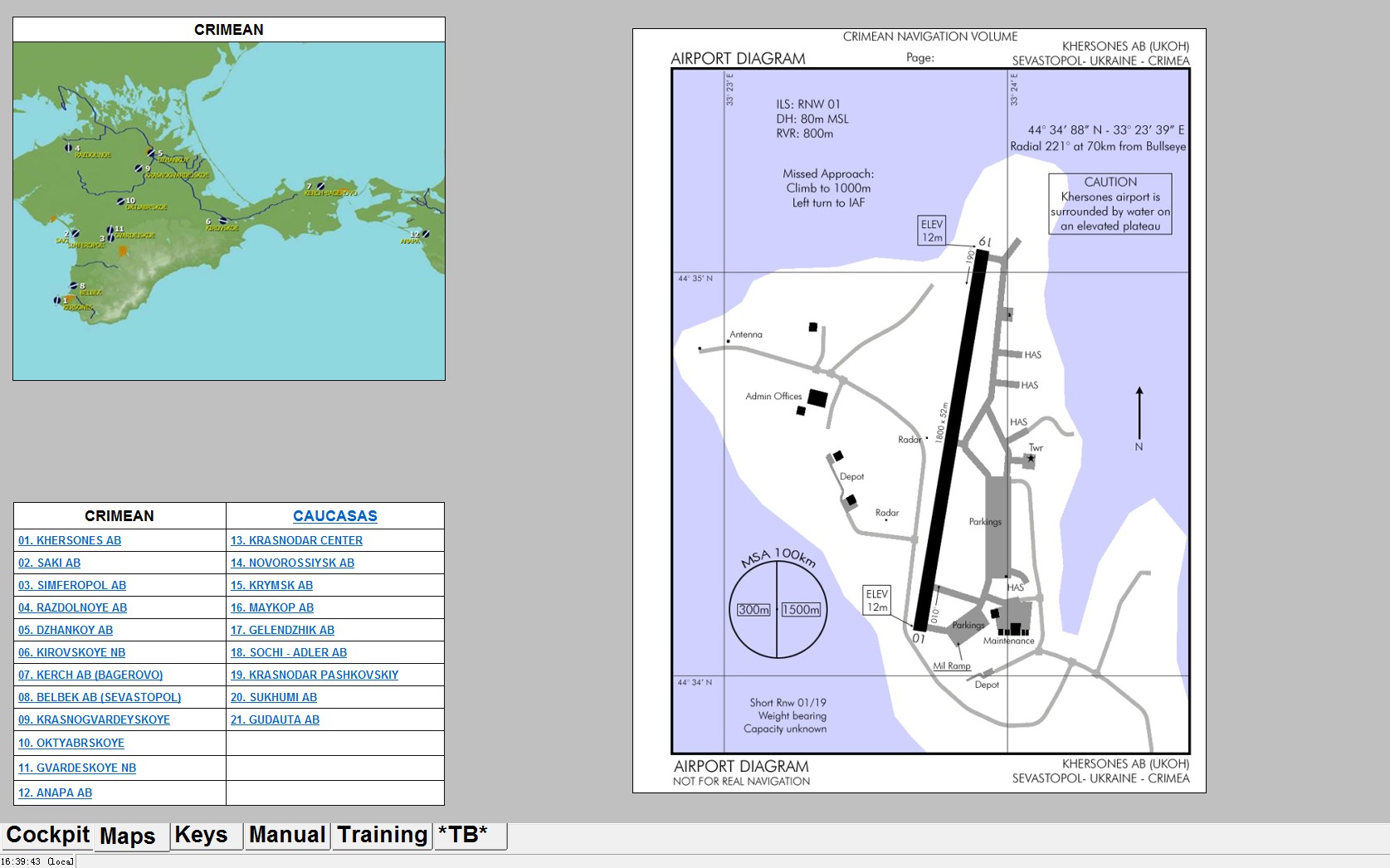The height and width of the screenshot is (868, 1390).
Task: Open 04. RAZDOLNOYE AB airport diagram
Action: [73, 607]
